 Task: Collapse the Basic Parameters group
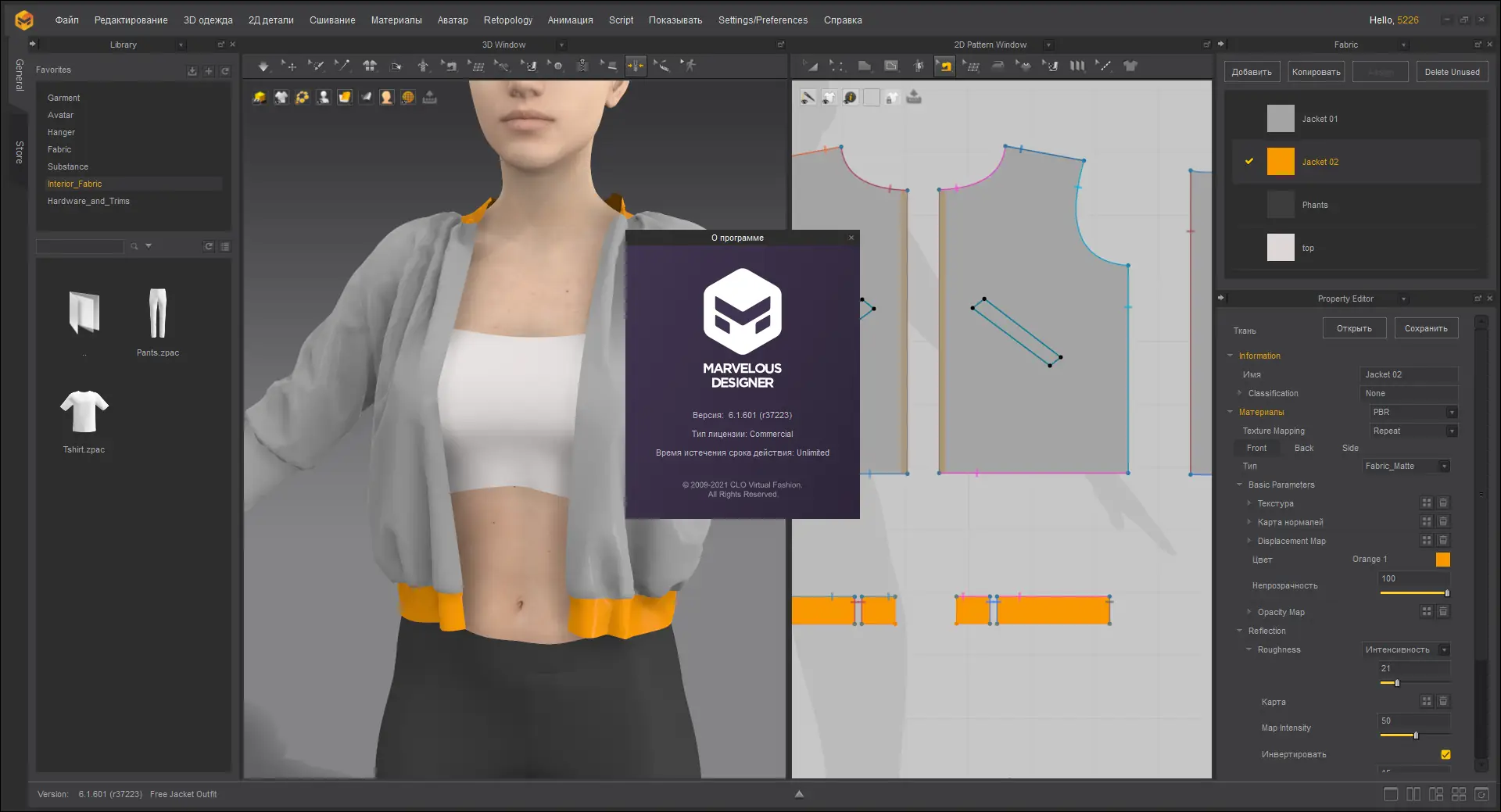(1239, 485)
